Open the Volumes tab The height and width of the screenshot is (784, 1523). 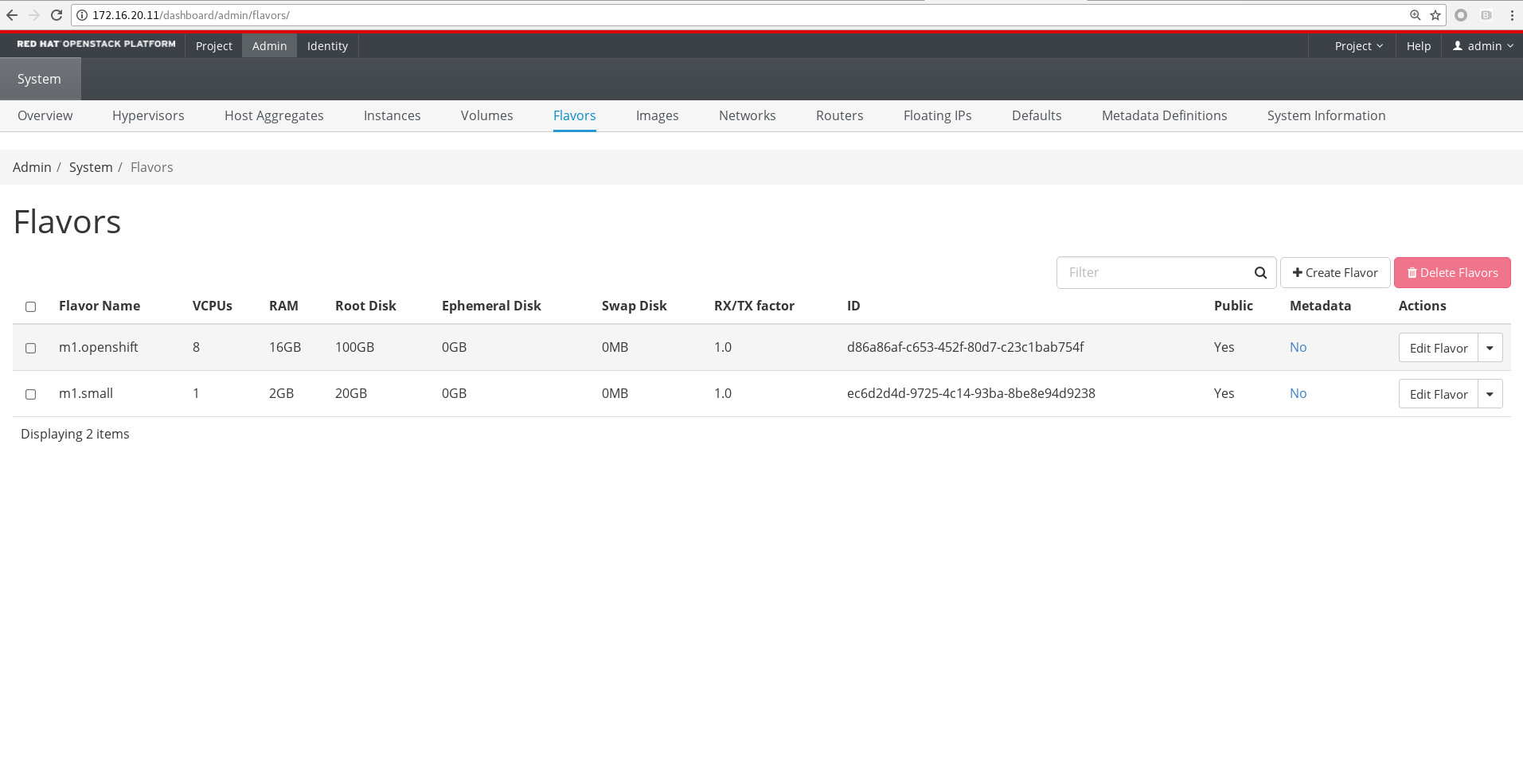(x=487, y=115)
